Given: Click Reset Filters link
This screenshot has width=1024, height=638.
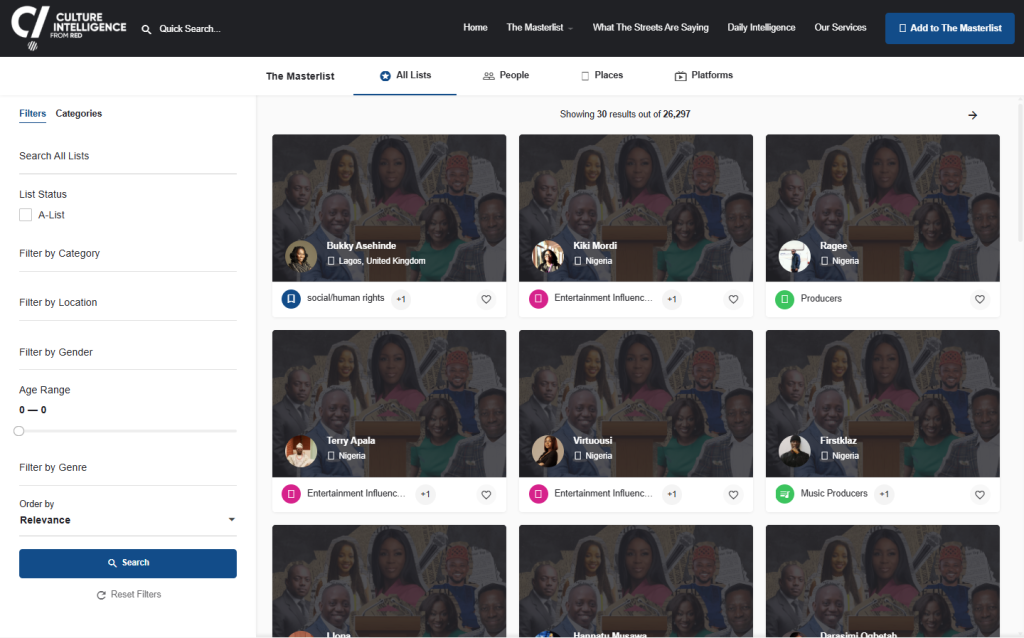Looking at the screenshot, I should click(x=129, y=595).
